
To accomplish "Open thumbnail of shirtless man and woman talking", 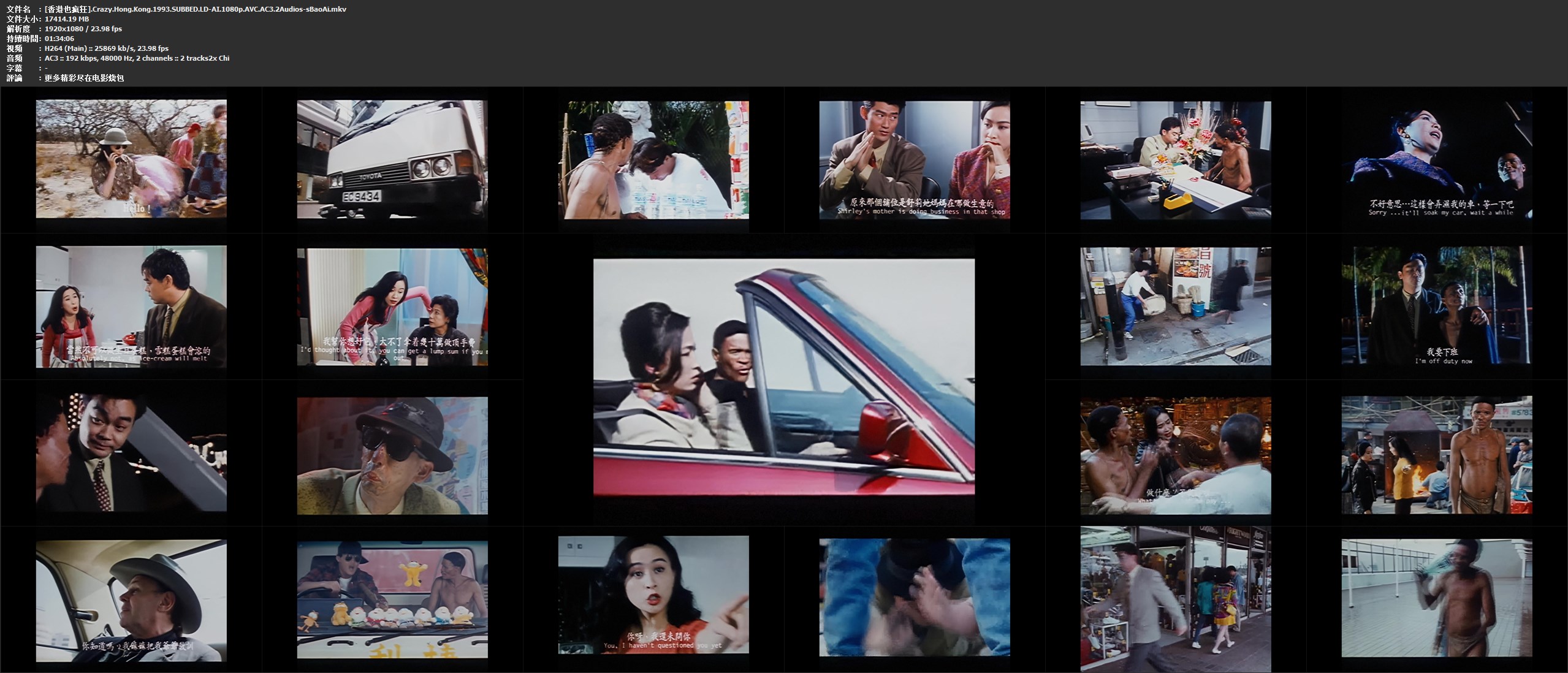I will pyautogui.click(x=1176, y=455).
